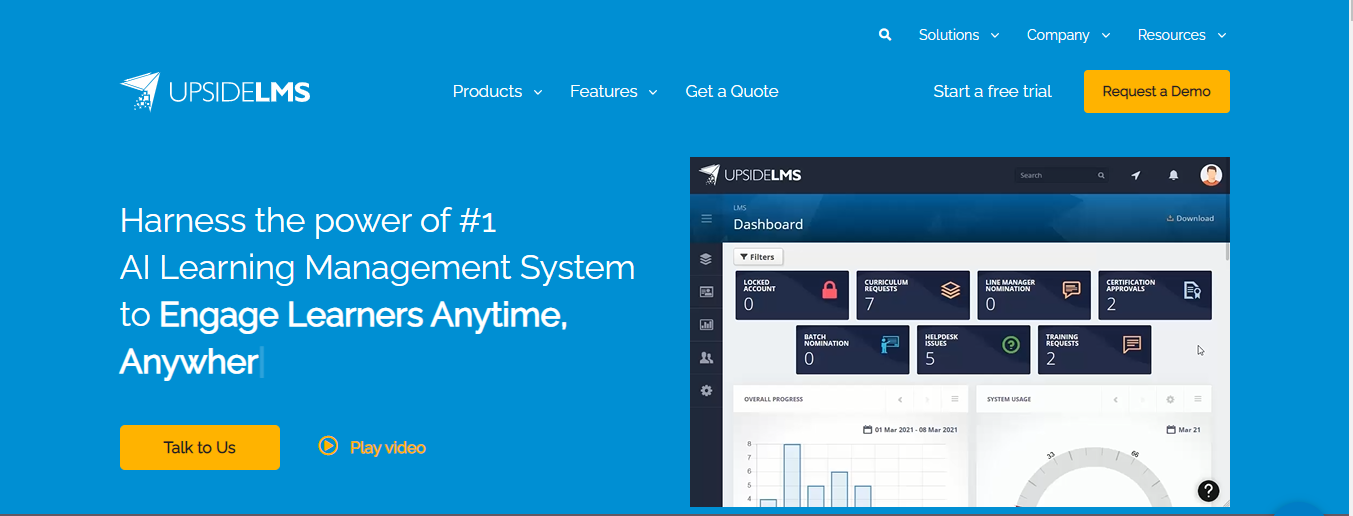Click the search magnifier icon in top navigation

click(x=885, y=34)
